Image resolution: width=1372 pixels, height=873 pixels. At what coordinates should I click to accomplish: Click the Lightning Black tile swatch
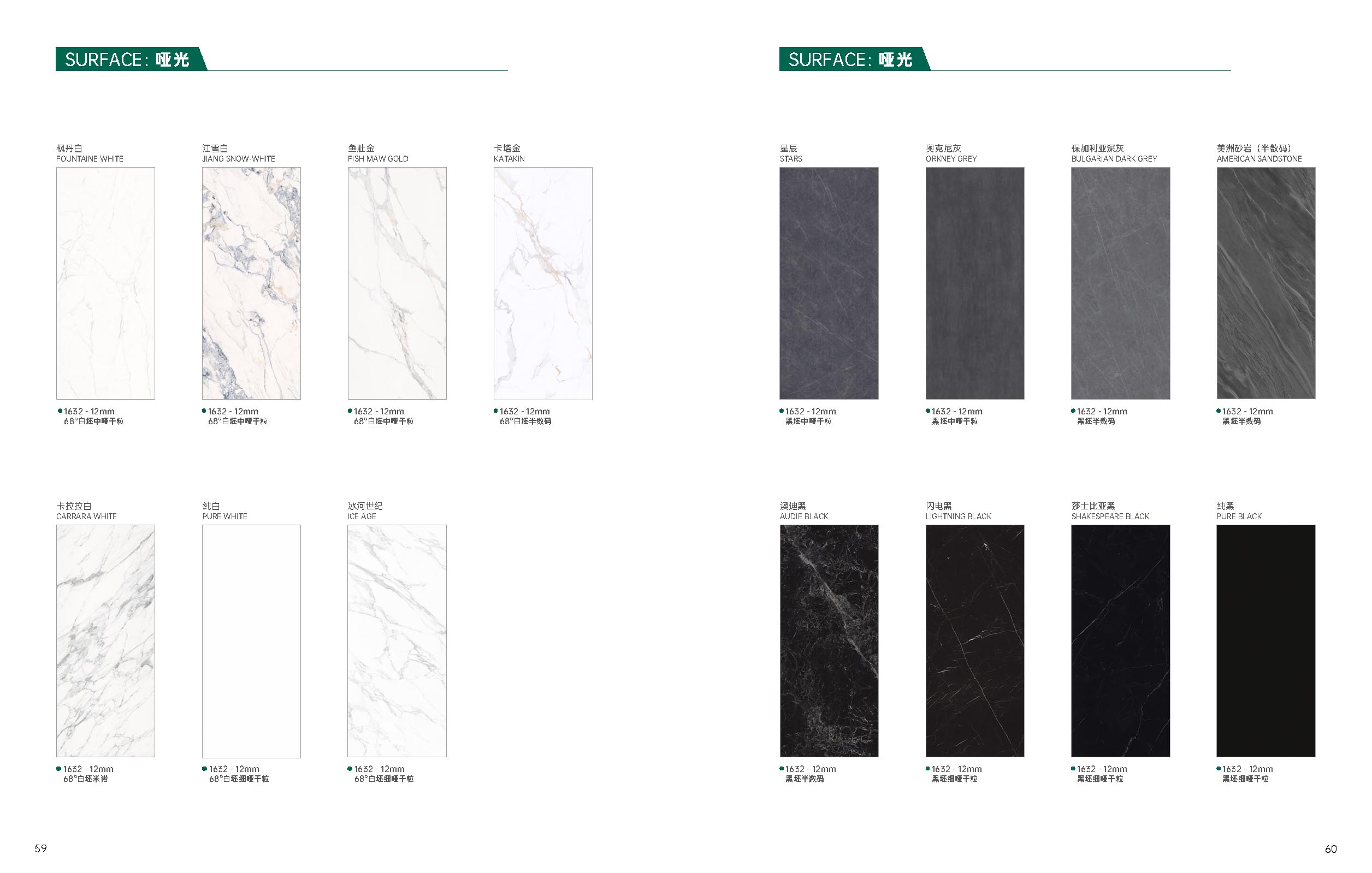(x=975, y=640)
